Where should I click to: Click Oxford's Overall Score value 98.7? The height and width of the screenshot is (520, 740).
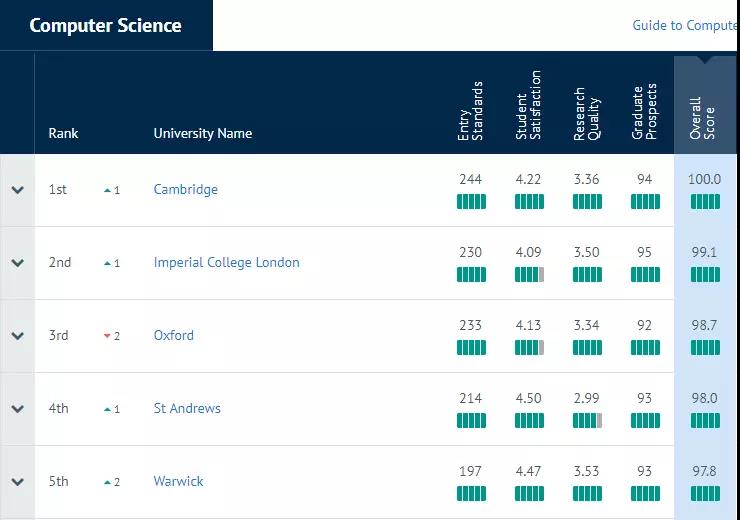pyautogui.click(x=704, y=325)
